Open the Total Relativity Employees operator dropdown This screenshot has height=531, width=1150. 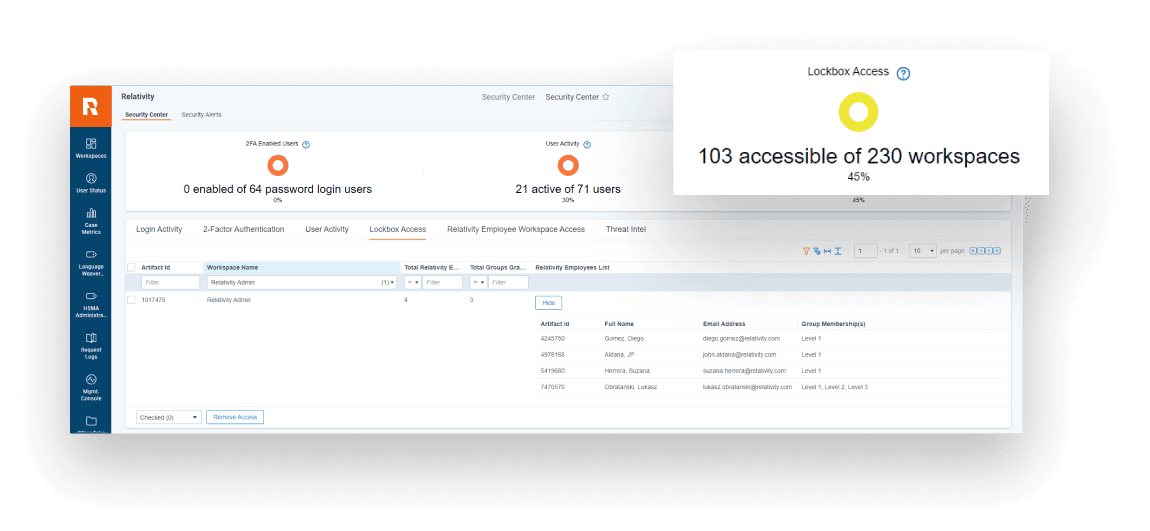click(413, 282)
